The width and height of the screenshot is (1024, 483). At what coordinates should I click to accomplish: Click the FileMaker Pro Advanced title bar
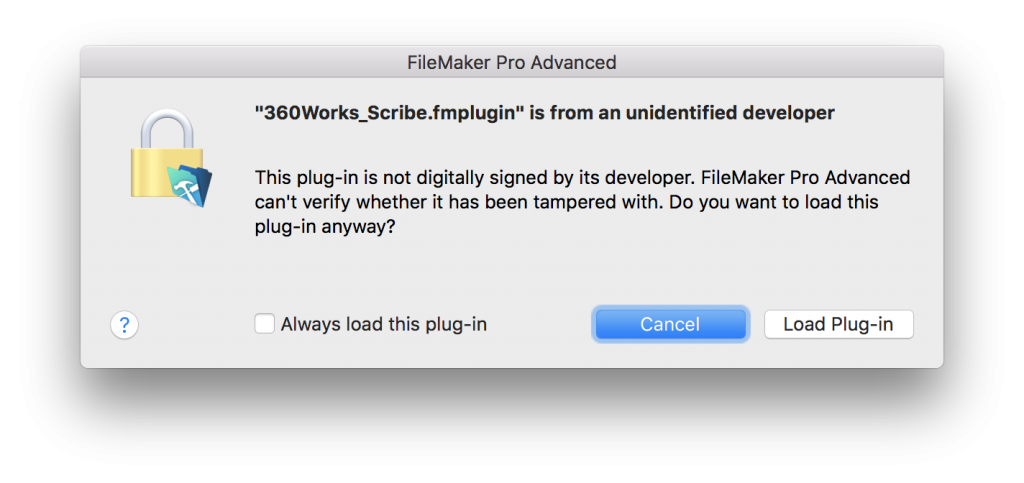512,63
